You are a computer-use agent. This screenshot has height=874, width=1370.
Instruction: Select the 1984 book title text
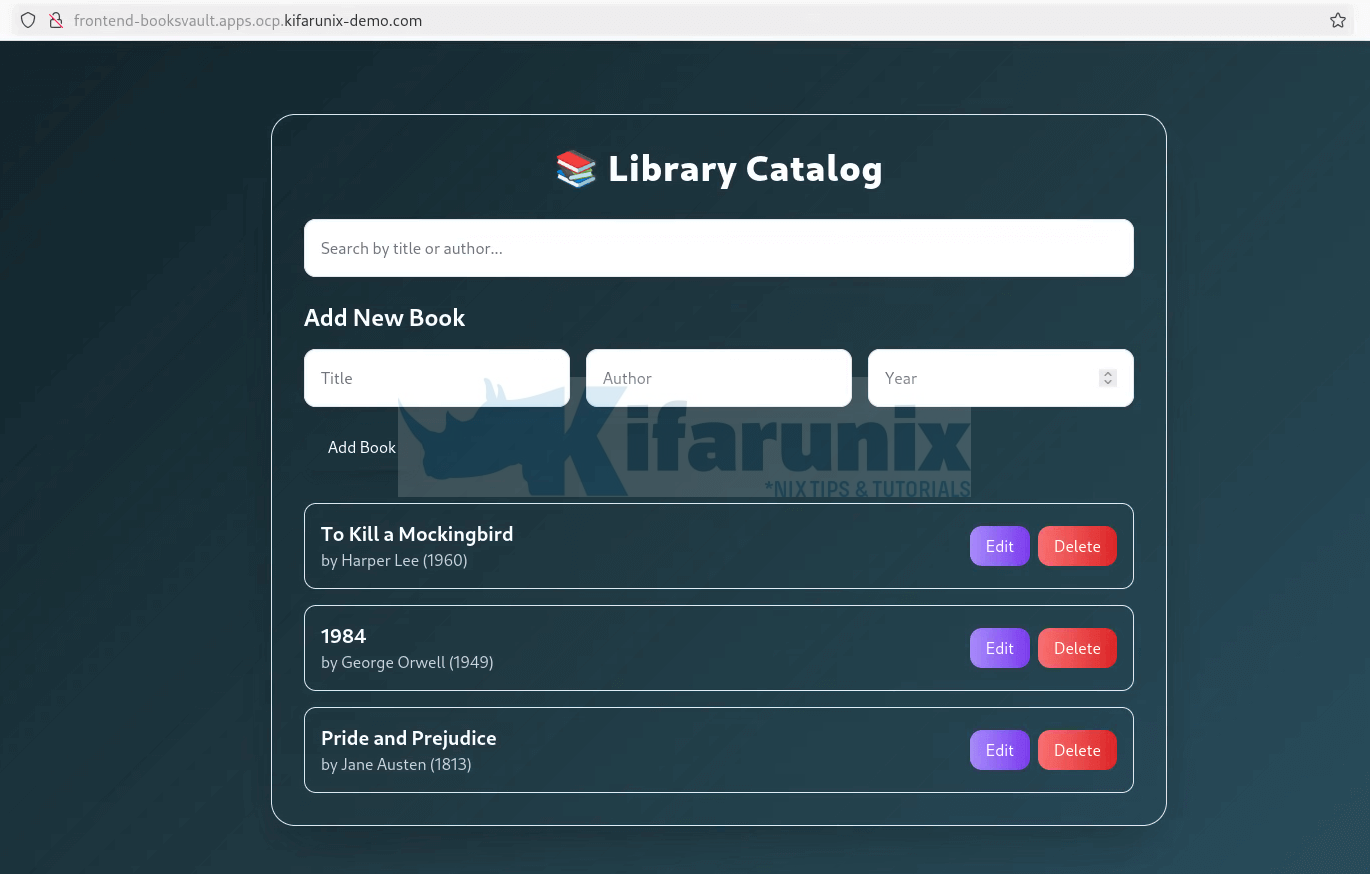coord(343,636)
